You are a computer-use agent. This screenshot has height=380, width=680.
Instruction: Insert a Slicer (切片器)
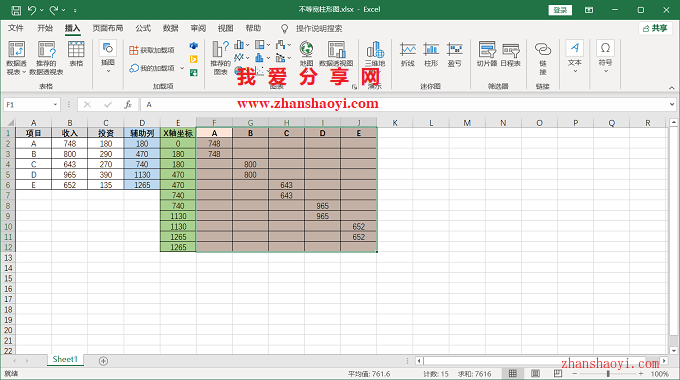point(487,54)
